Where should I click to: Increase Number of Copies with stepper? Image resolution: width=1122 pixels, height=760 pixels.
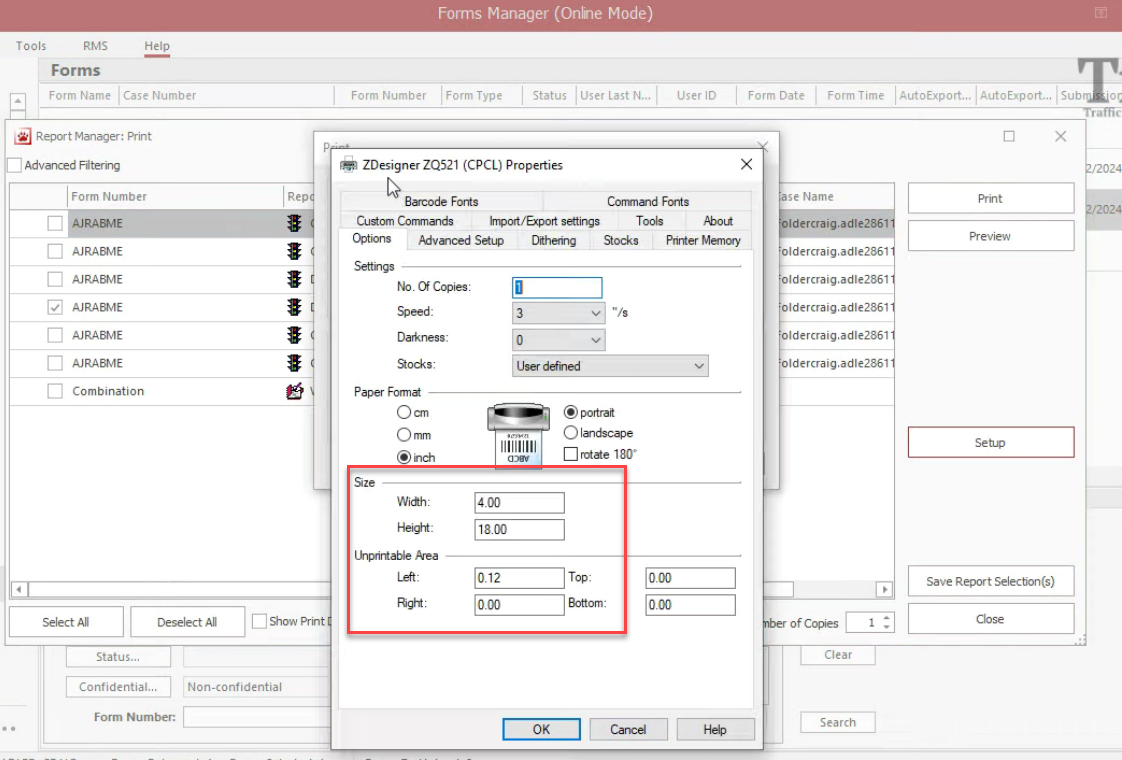tap(887, 618)
